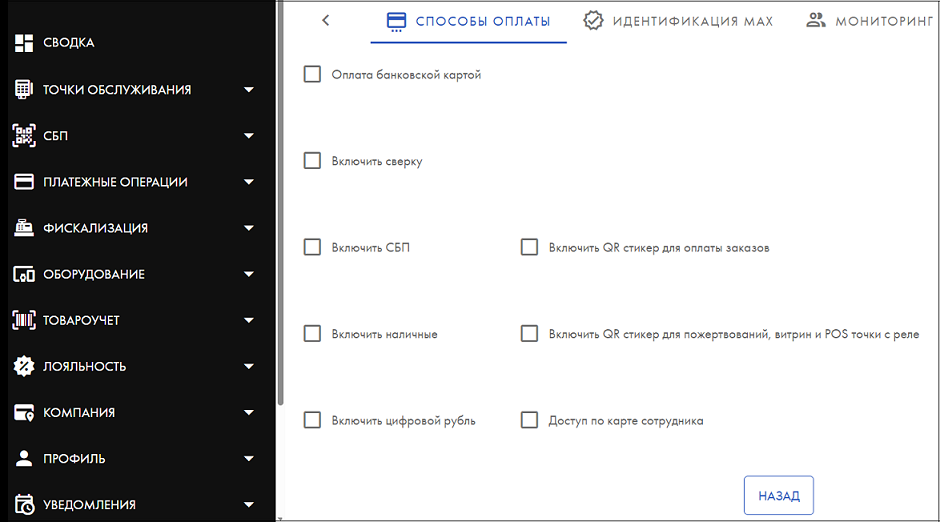Click the Товароучет barcode icon
This screenshot has height=522, width=940.
point(23,320)
